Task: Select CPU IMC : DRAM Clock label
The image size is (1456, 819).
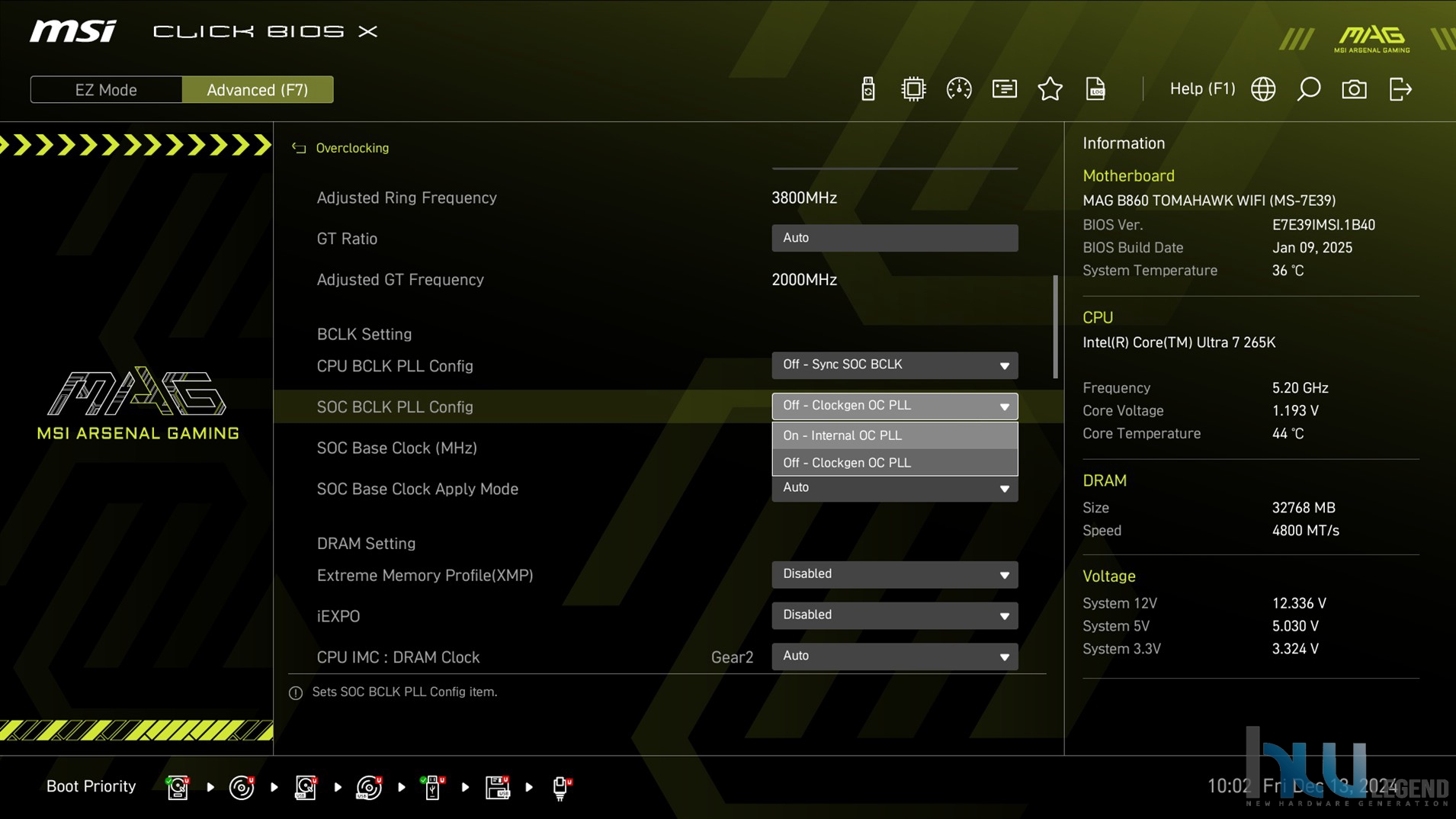Action: click(x=398, y=657)
